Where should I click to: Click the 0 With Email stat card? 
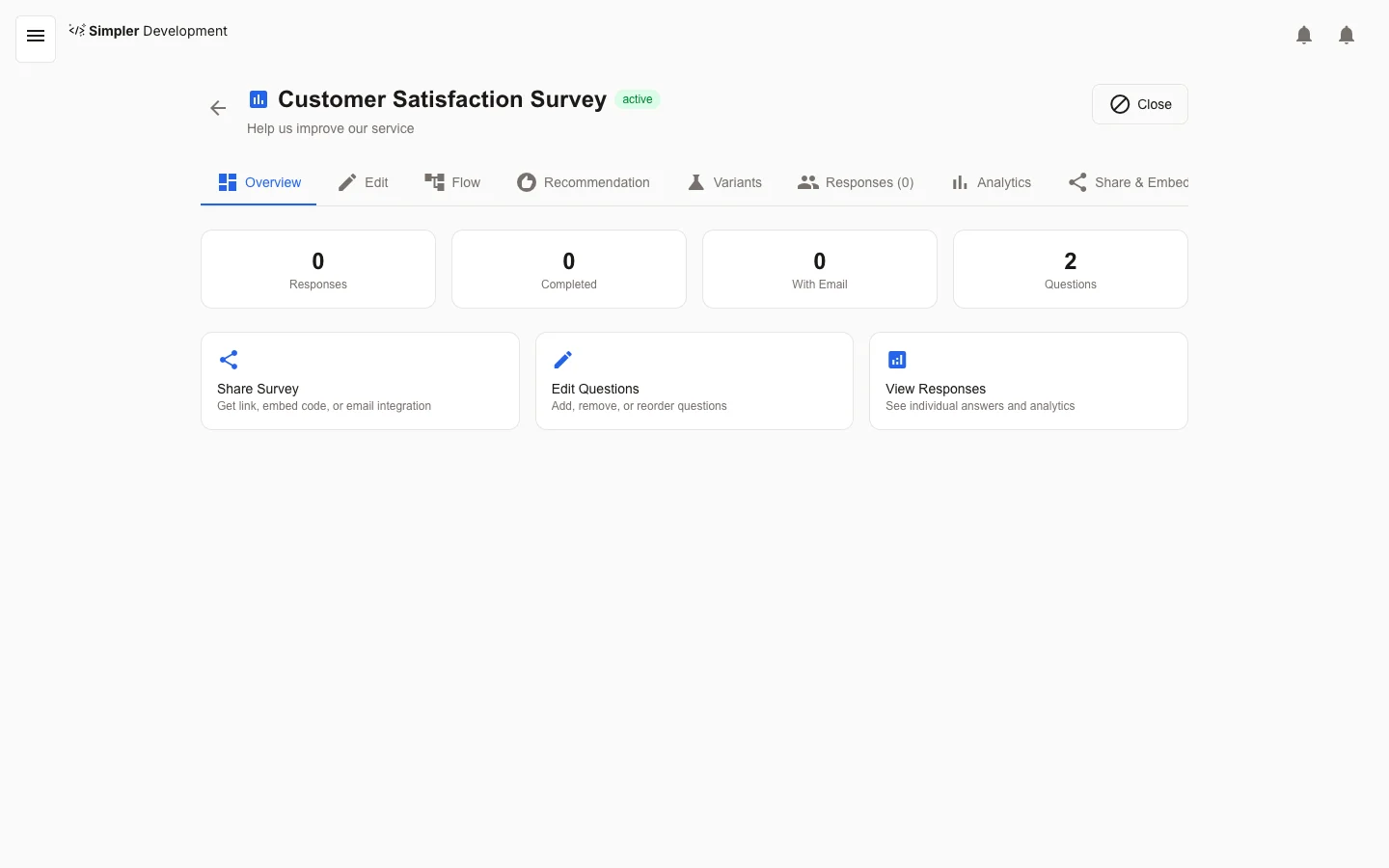(820, 269)
